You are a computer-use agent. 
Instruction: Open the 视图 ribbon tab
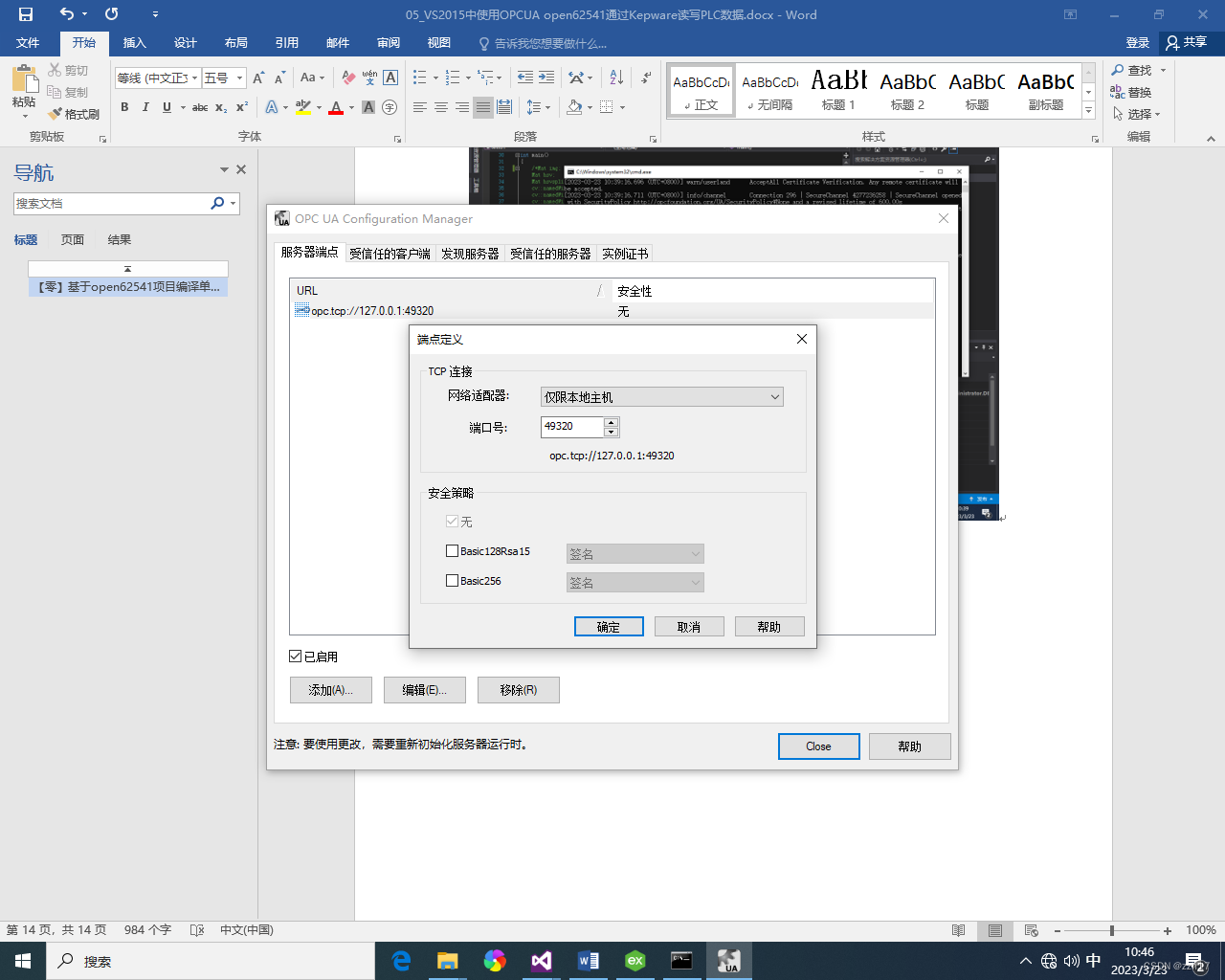click(x=439, y=43)
